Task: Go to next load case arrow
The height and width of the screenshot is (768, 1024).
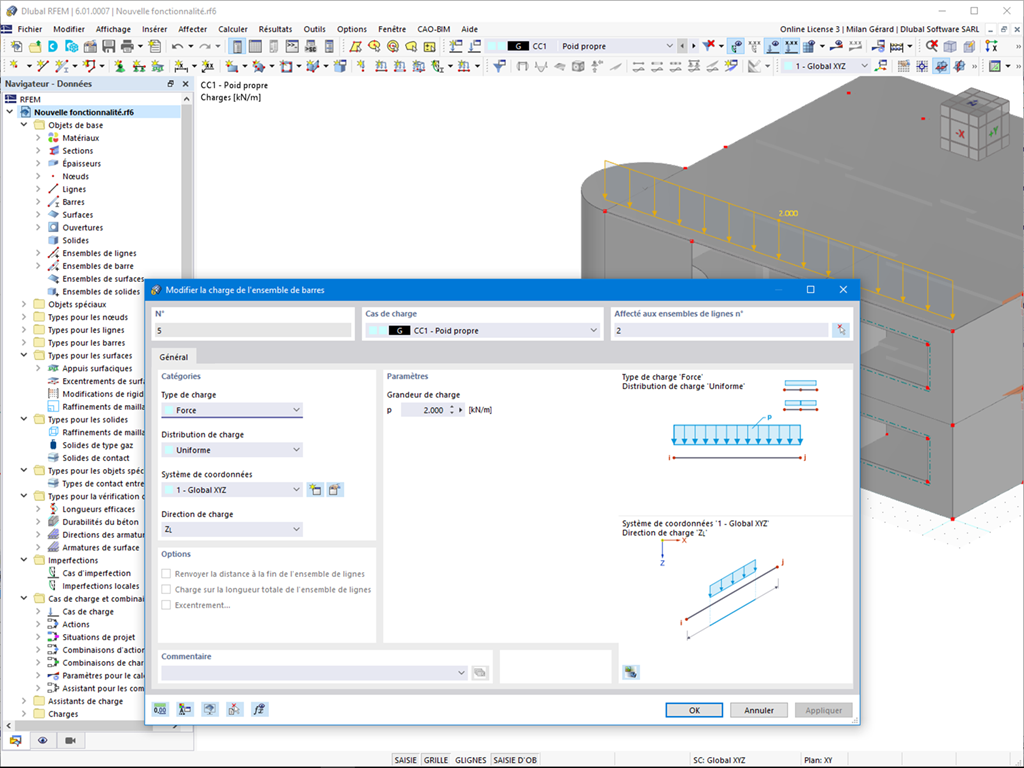Action: pyautogui.click(x=694, y=46)
